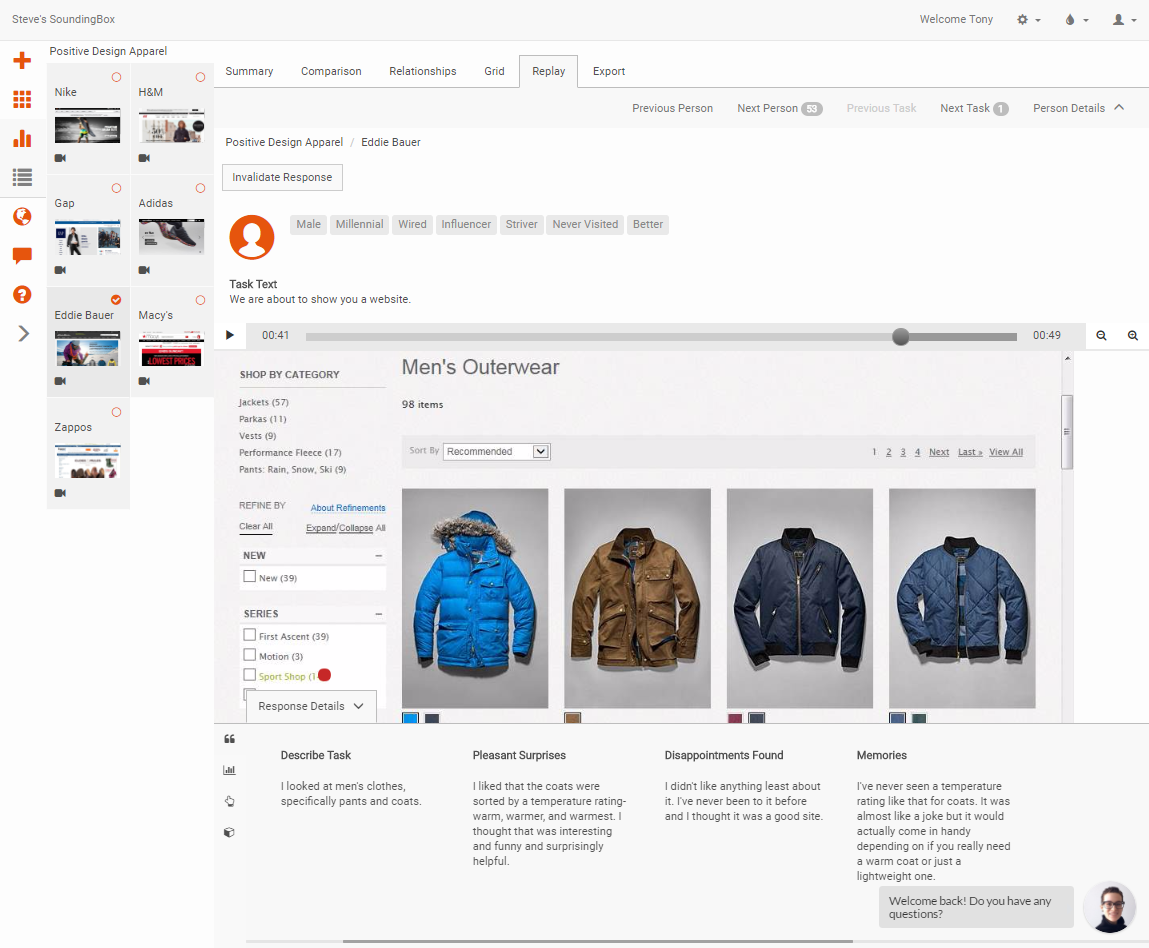The width and height of the screenshot is (1149, 948).
Task: Select the Adidas radio circle
Action: pos(200,188)
